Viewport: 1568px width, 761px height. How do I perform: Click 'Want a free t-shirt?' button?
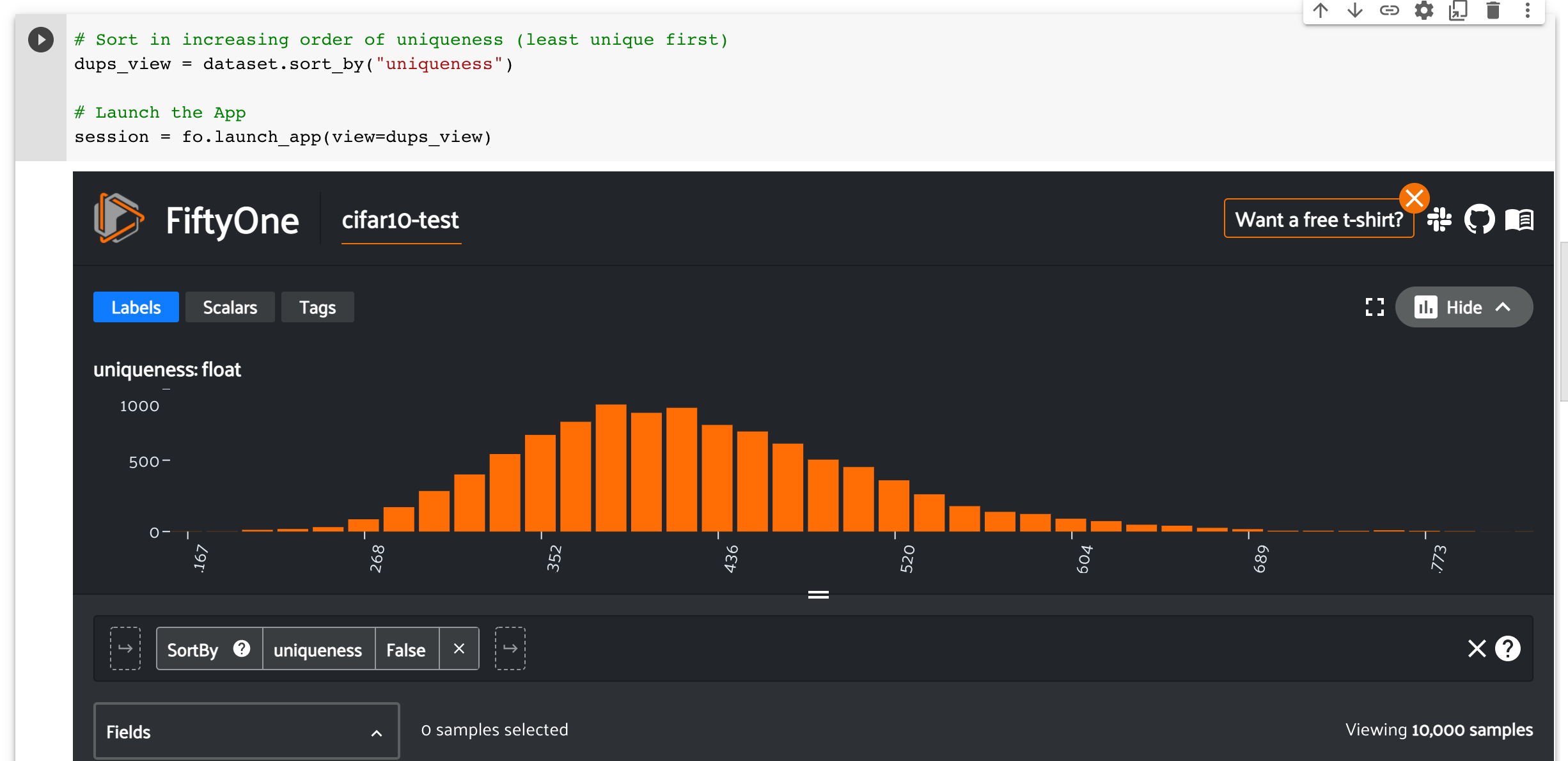click(1319, 219)
